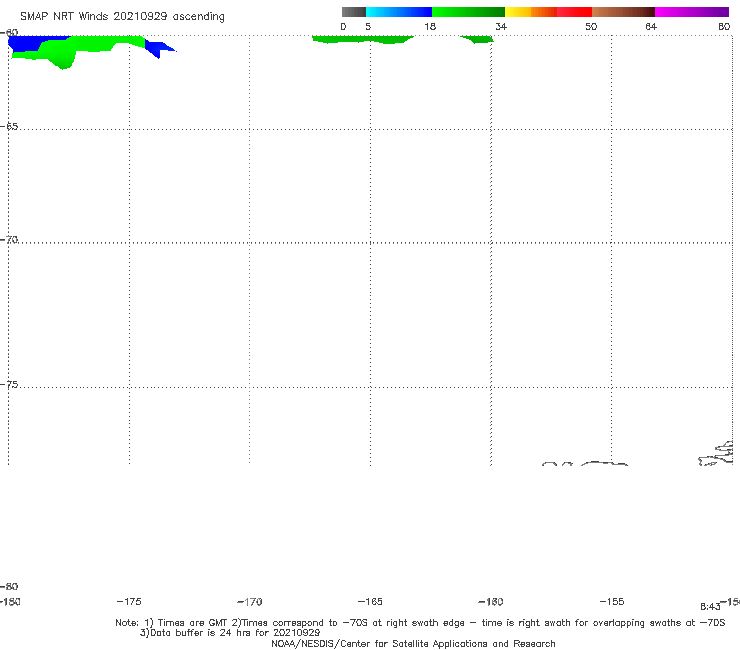Click the longitude label '-170' on the bottom axis
This screenshot has height=650, width=740.
point(249,601)
